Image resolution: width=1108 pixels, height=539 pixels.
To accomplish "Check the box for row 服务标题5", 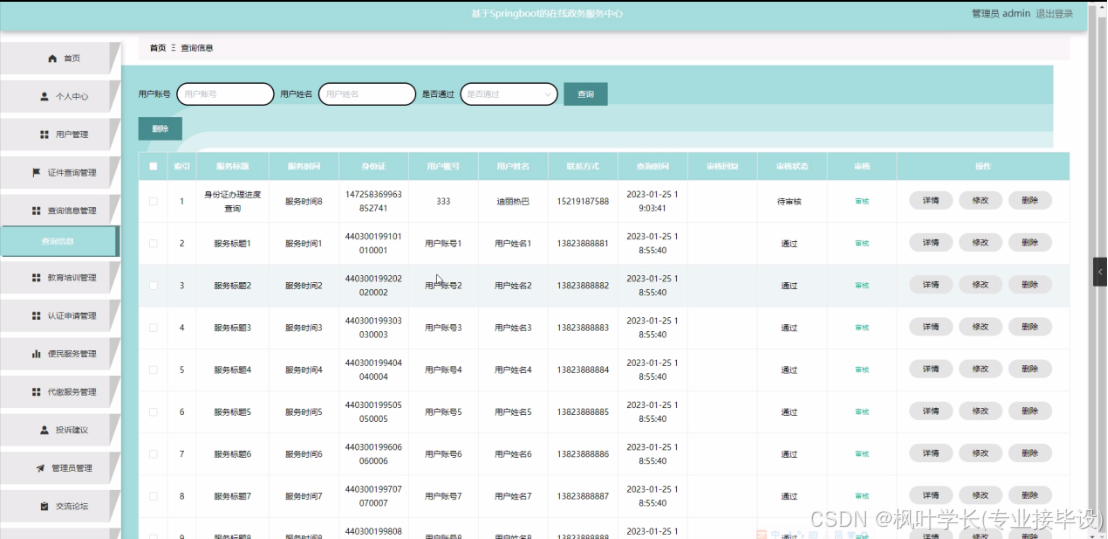I will pos(153,412).
